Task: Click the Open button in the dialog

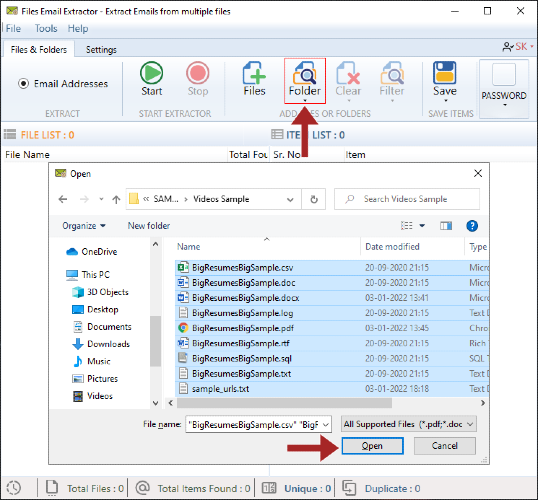Action: click(372, 446)
